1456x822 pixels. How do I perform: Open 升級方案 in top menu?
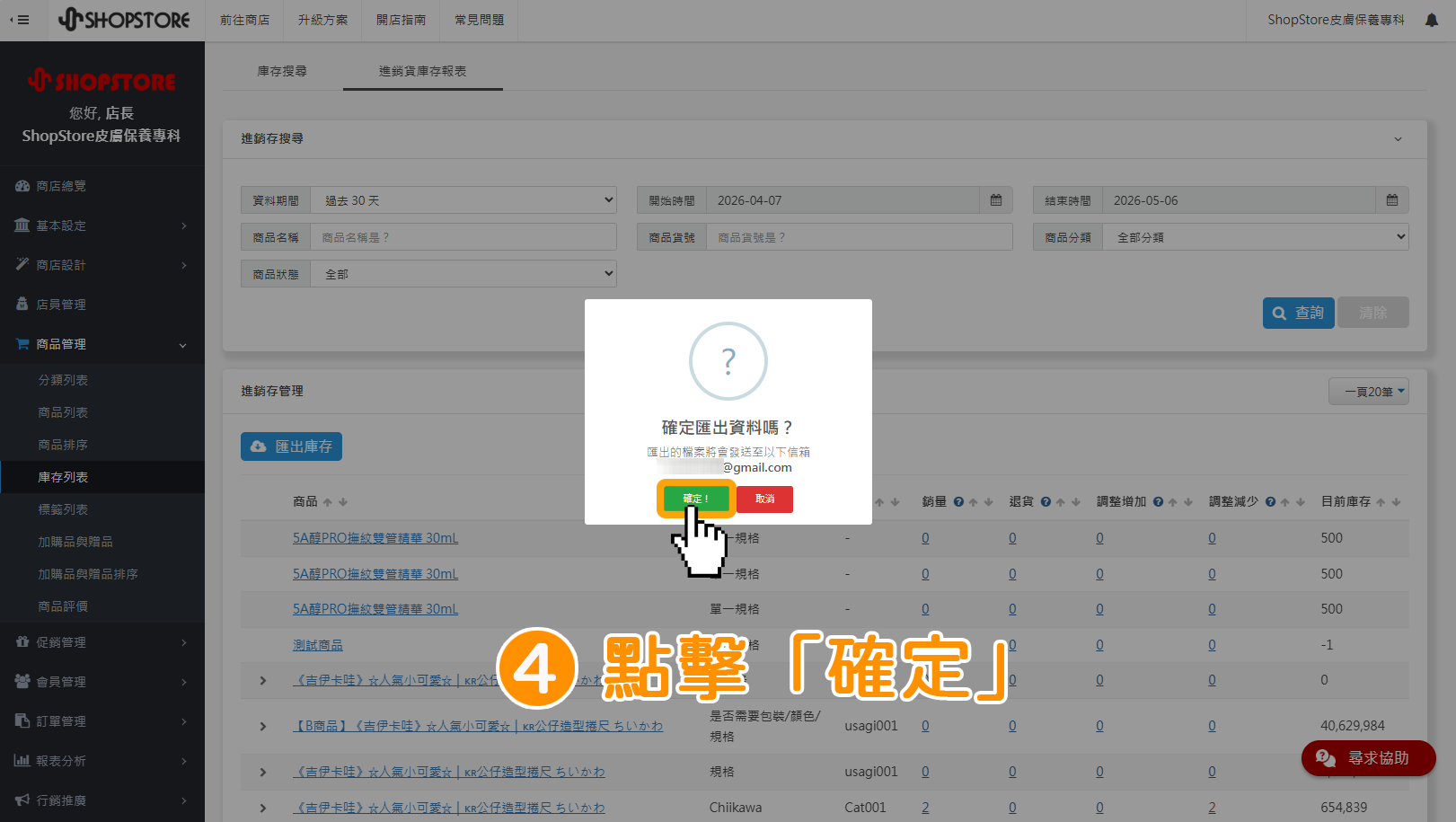click(x=322, y=20)
